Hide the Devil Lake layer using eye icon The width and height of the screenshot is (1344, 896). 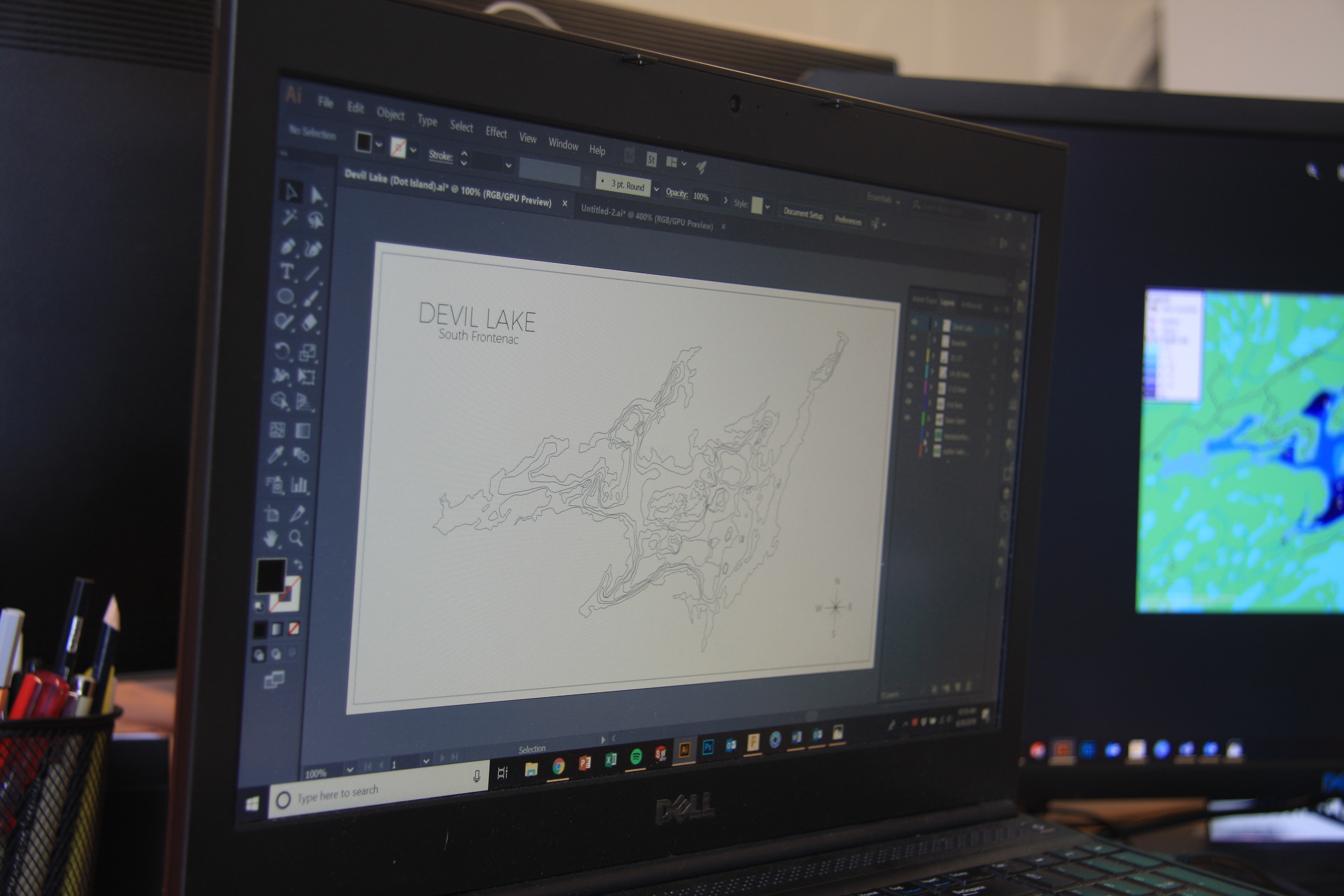(x=914, y=323)
